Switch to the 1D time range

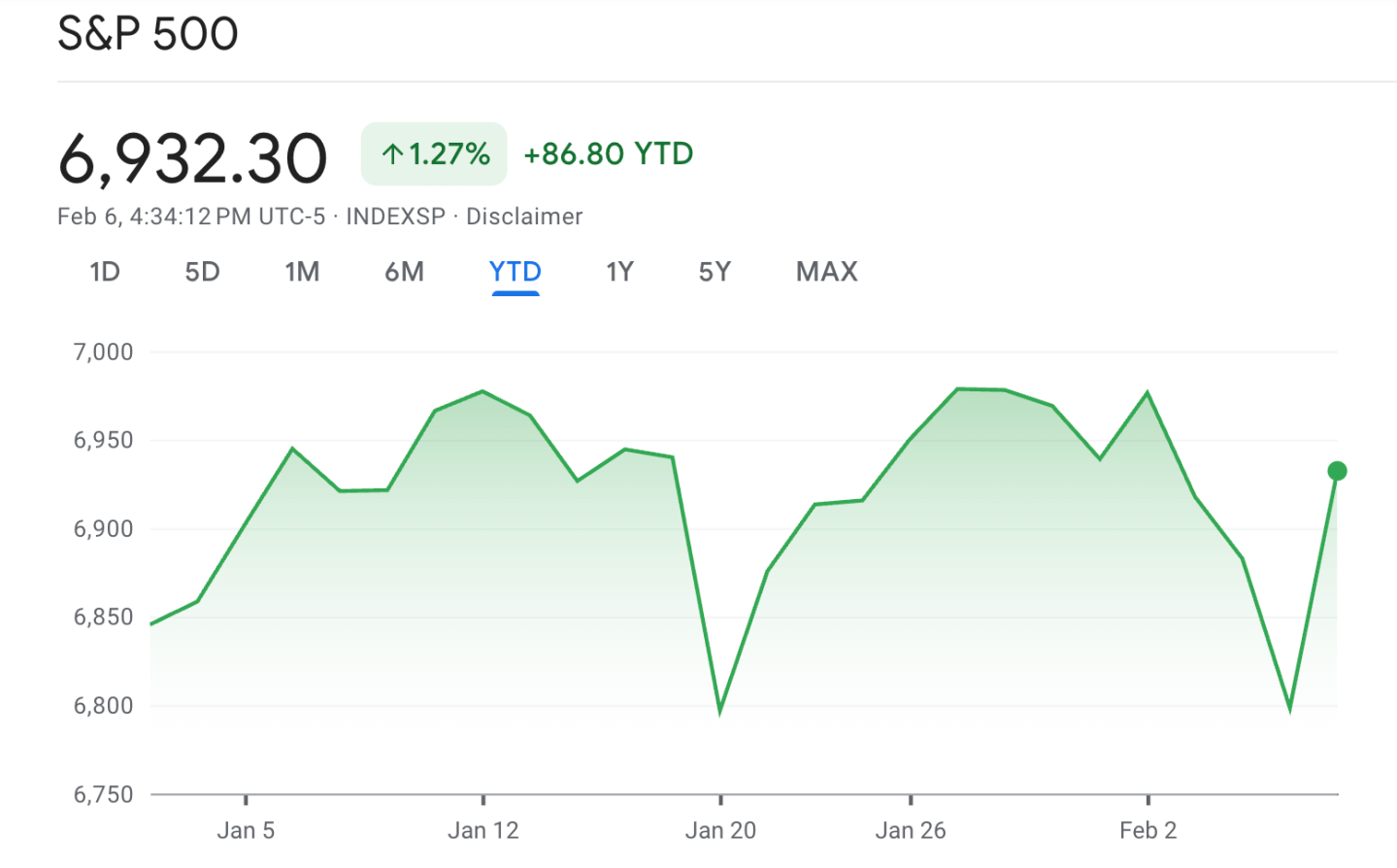tap(105, 272)
